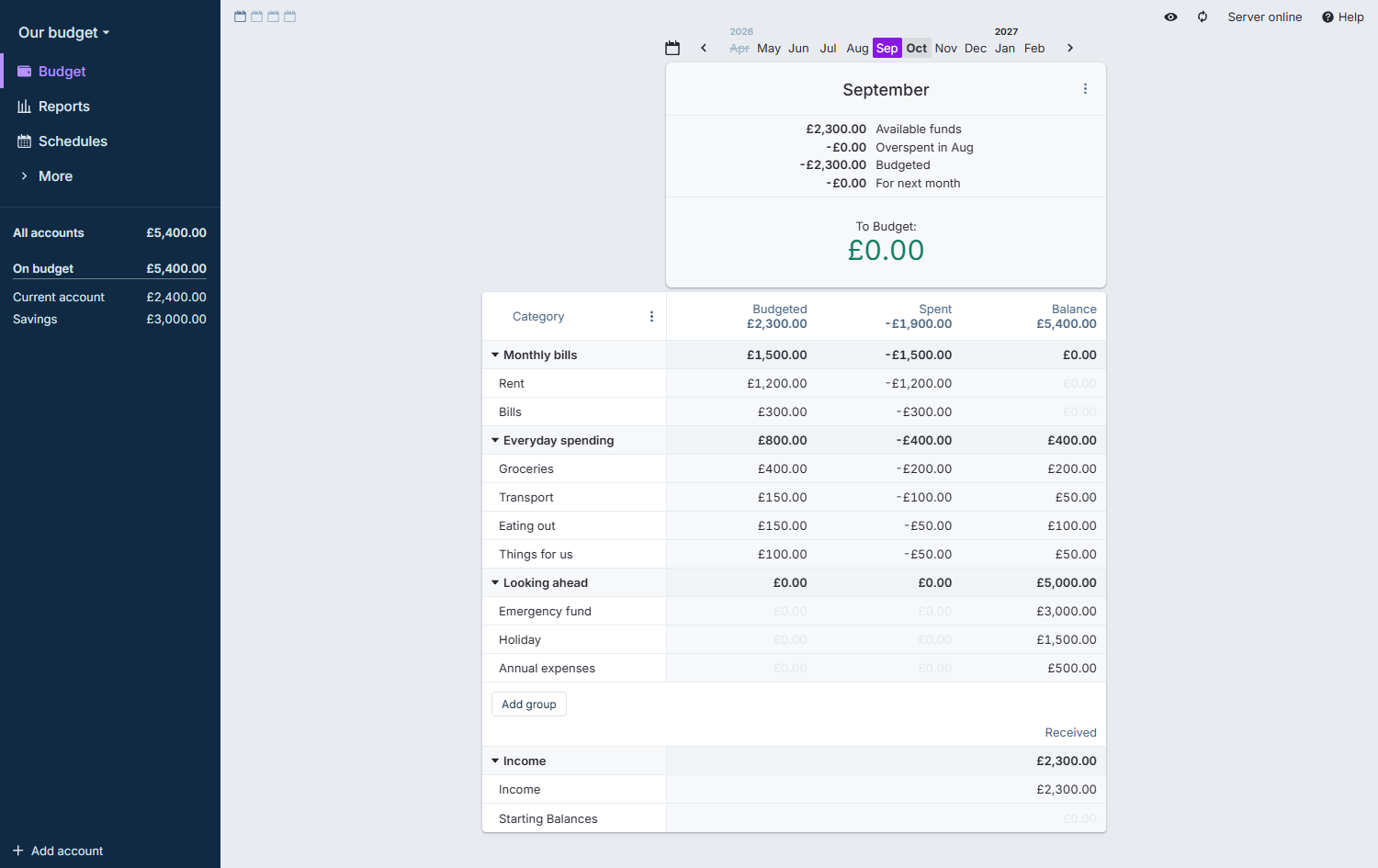Image resolution: width=1378 pixels, height=868 pixels.
Task: Click the Server online status link
Action: pos(1265,17)
